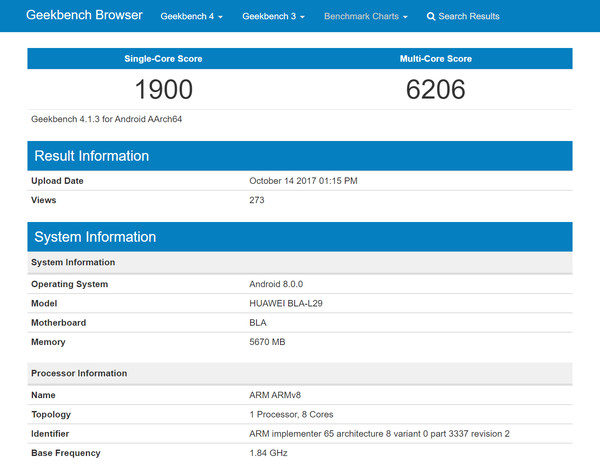This screenshot has height=468, width=600.
Task: Click the HUAWEI BLA-L29 model value
Action: tap(286, 303)
